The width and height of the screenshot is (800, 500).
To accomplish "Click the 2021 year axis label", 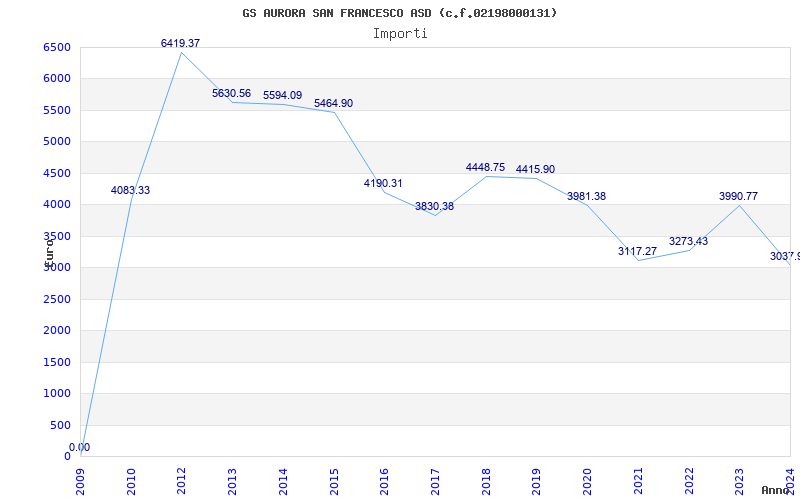I will point(638,482).
